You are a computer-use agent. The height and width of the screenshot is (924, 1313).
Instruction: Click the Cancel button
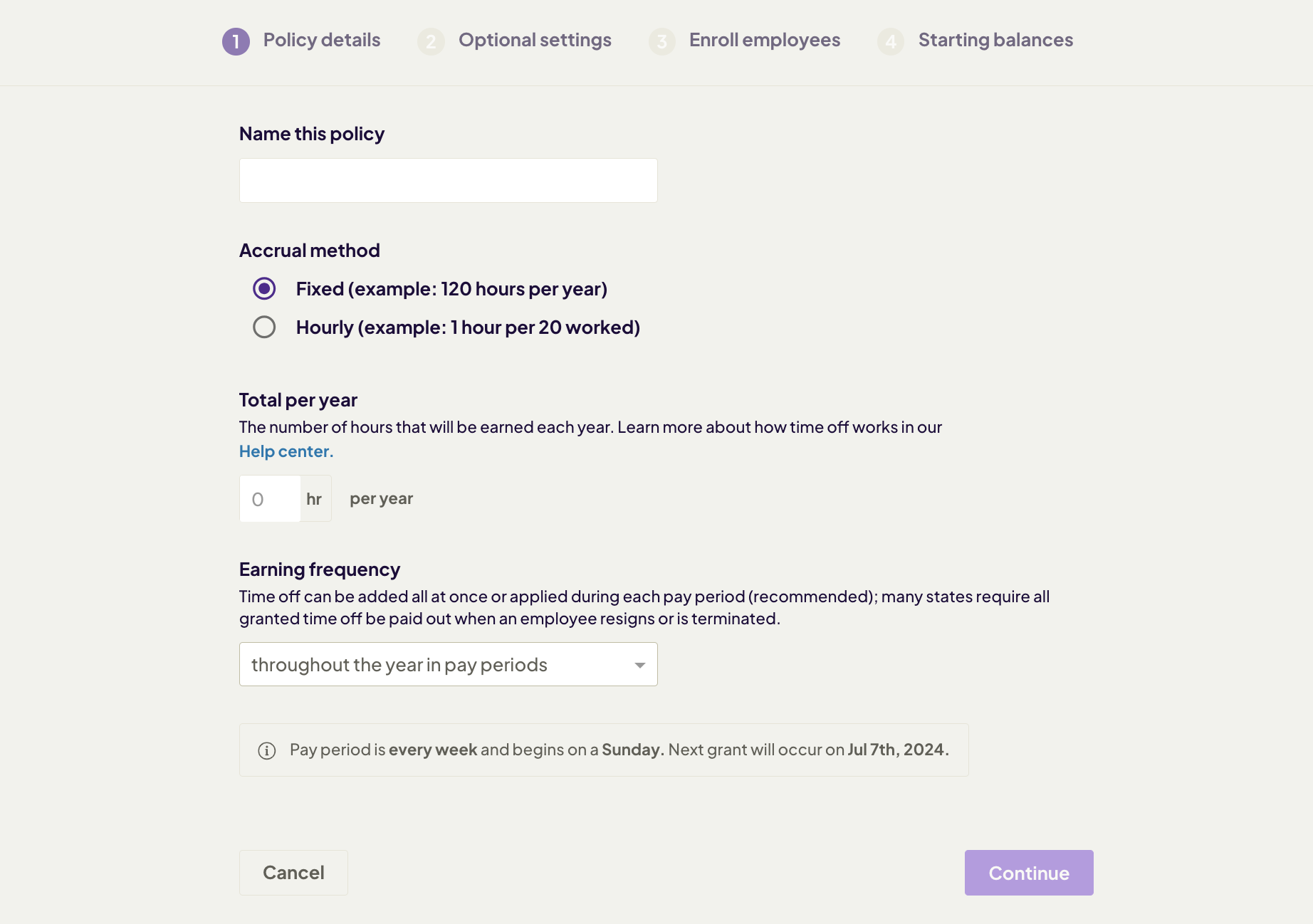[x=293, y=873]
